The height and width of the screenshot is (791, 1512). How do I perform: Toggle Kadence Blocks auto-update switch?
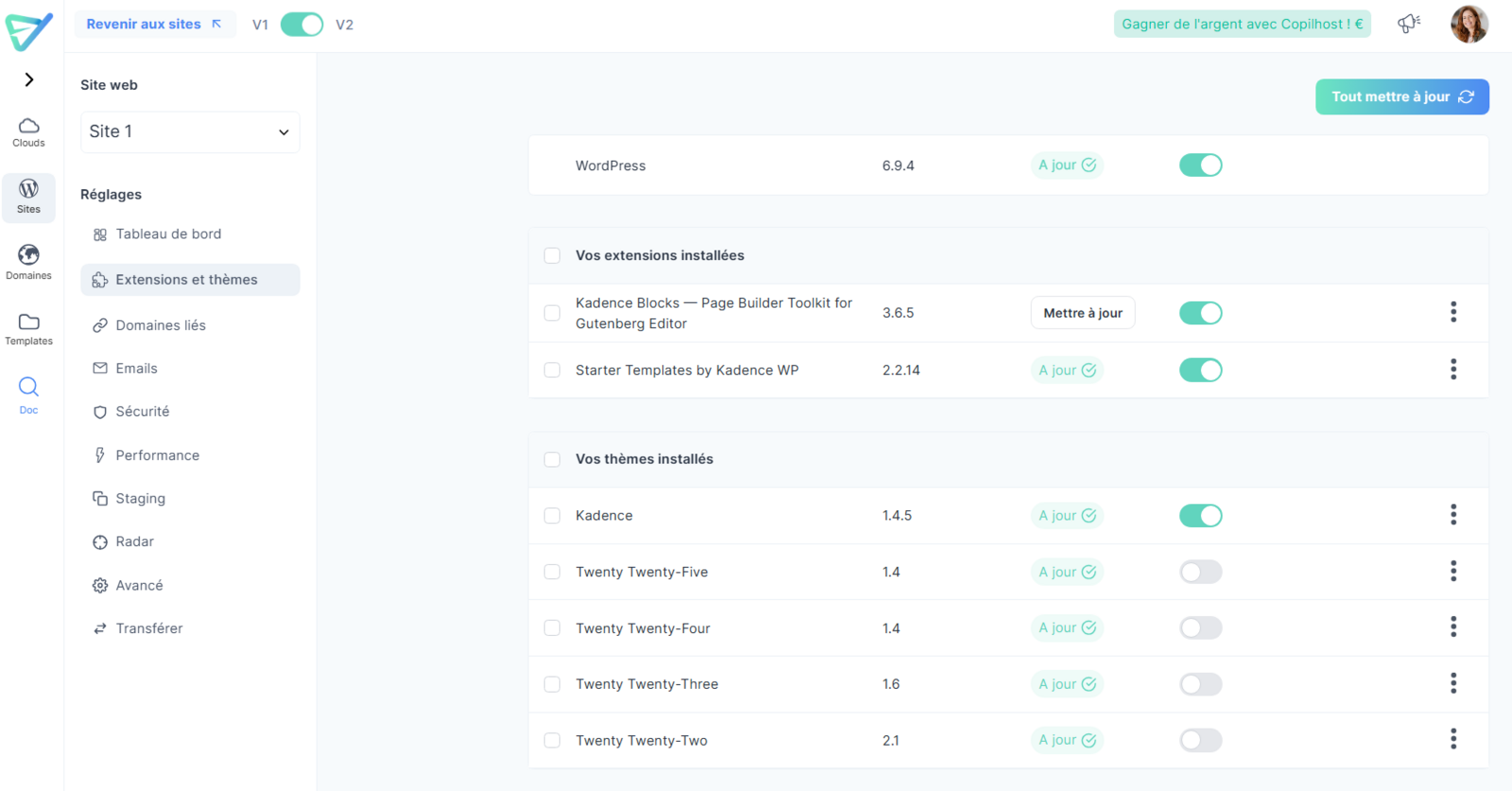tap(1200, 313)
